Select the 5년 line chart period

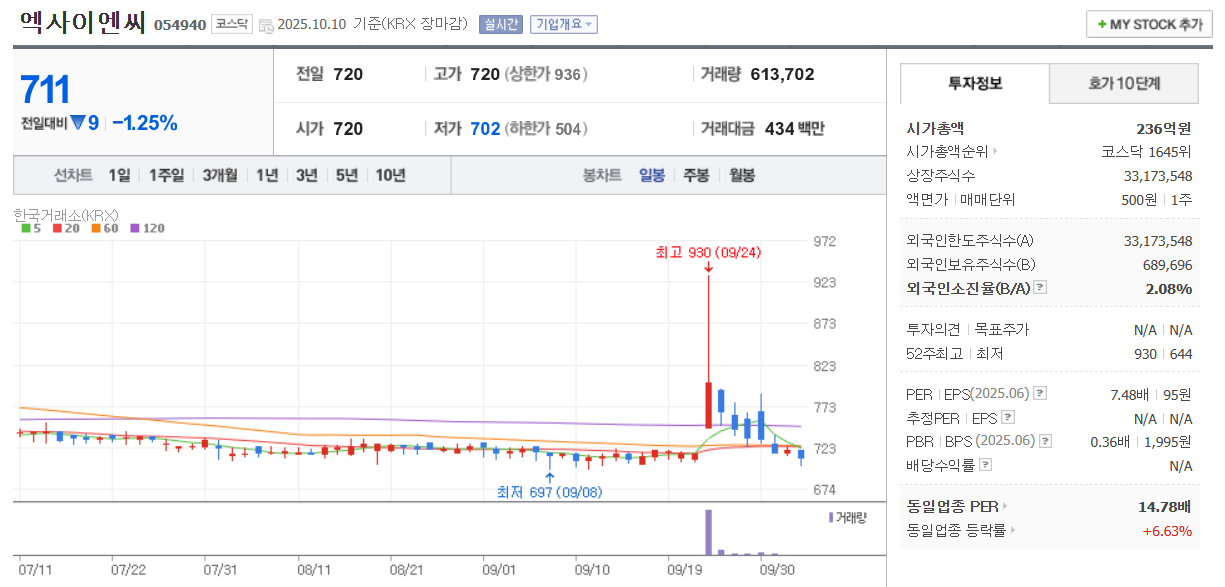[x=347, y=175]
